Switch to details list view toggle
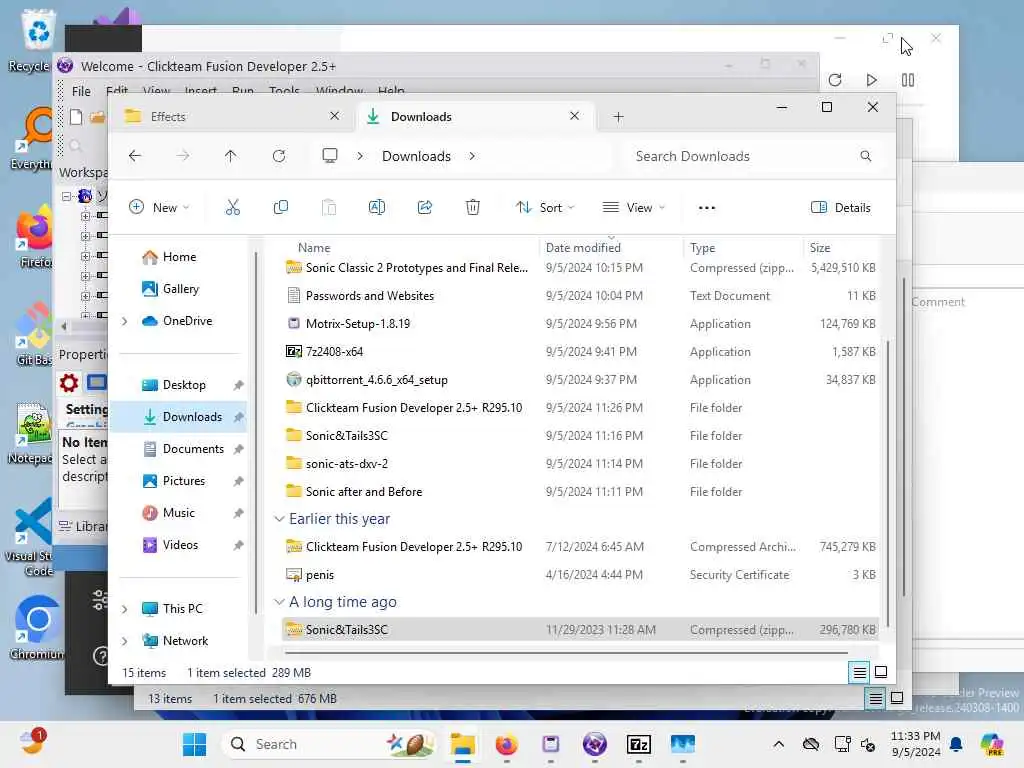Viewport: 1024px width, 768px height. point(860,672)
